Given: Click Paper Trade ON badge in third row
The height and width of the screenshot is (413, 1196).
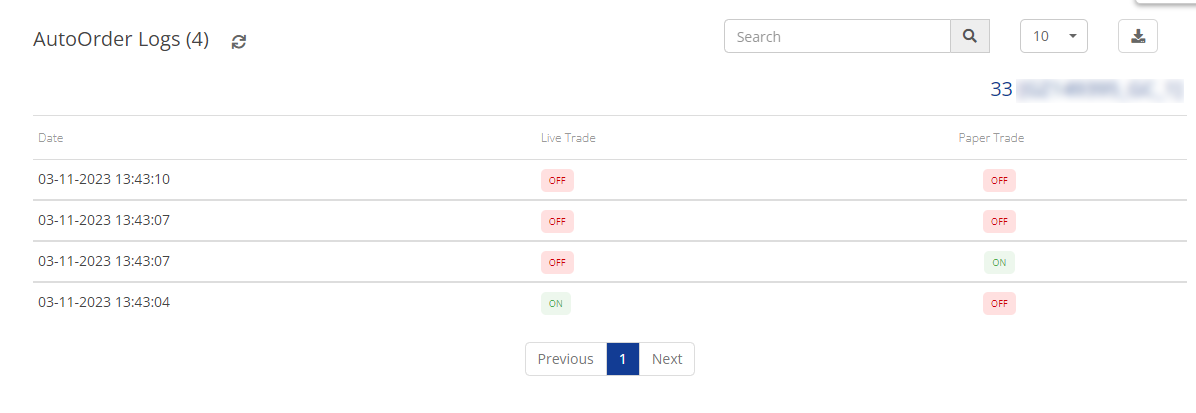Looking at the screenshot, I should (x=998, y=262).
